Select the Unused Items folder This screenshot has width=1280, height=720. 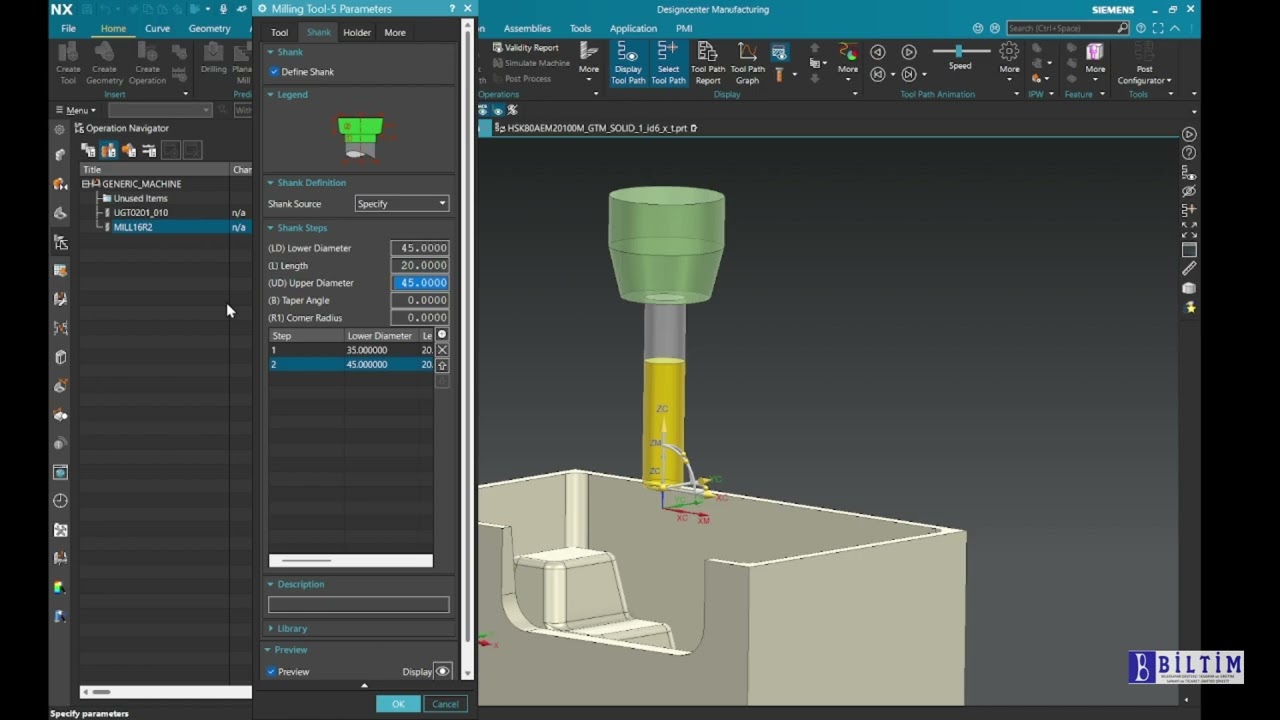[140, 198]
